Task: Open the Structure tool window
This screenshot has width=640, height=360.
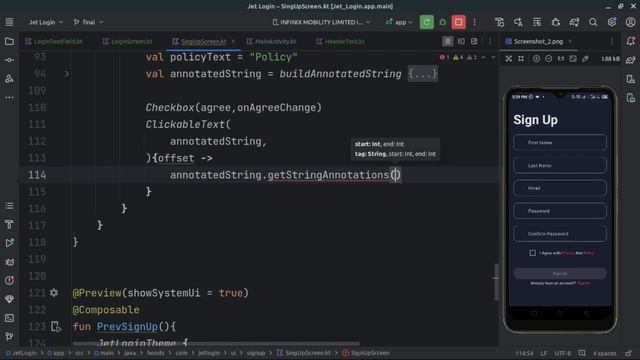Action: (x=9, y=206)
